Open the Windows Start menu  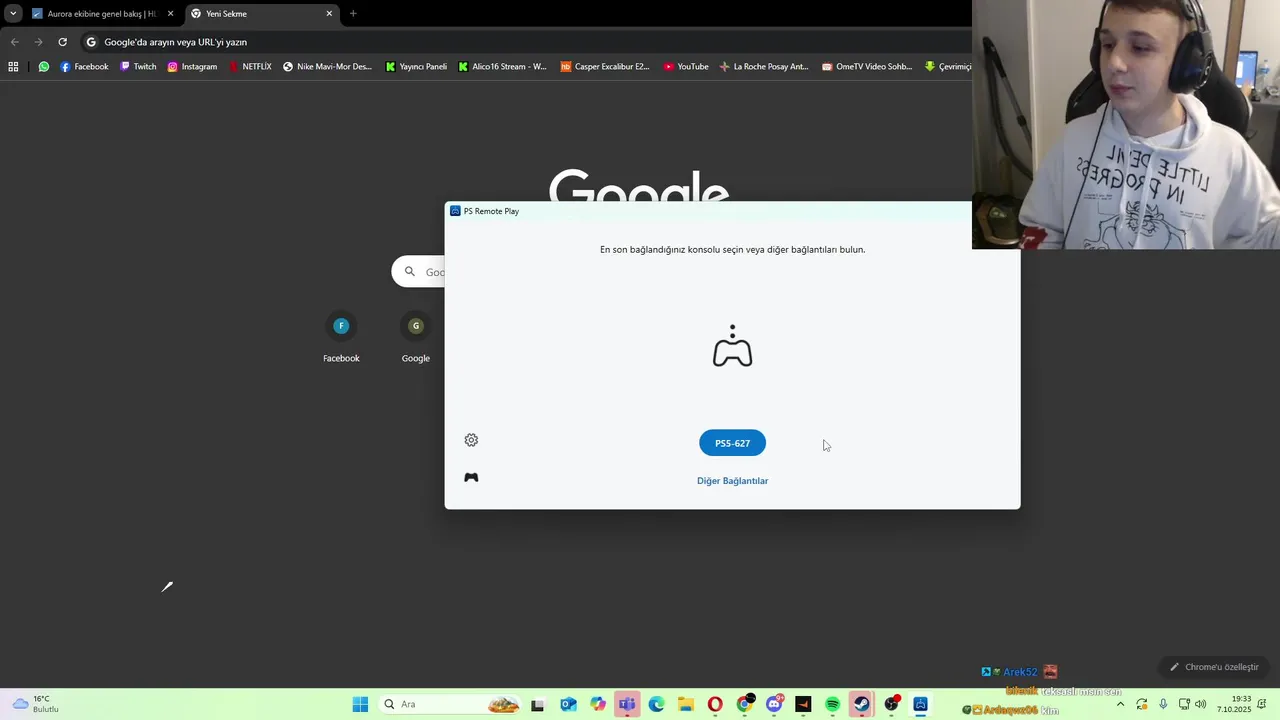coord(360,704)
